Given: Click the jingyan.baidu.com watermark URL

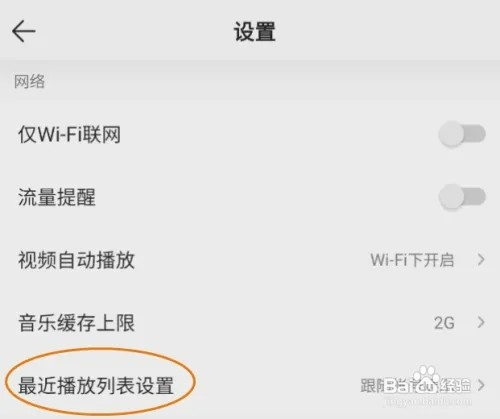Looking at the screenshot, I should [428, 401].
